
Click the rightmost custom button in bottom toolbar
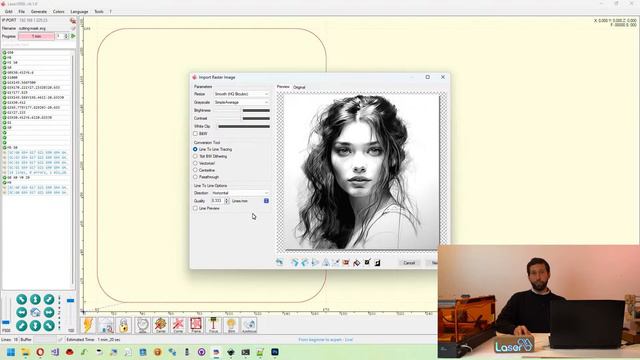coord(249,325)
